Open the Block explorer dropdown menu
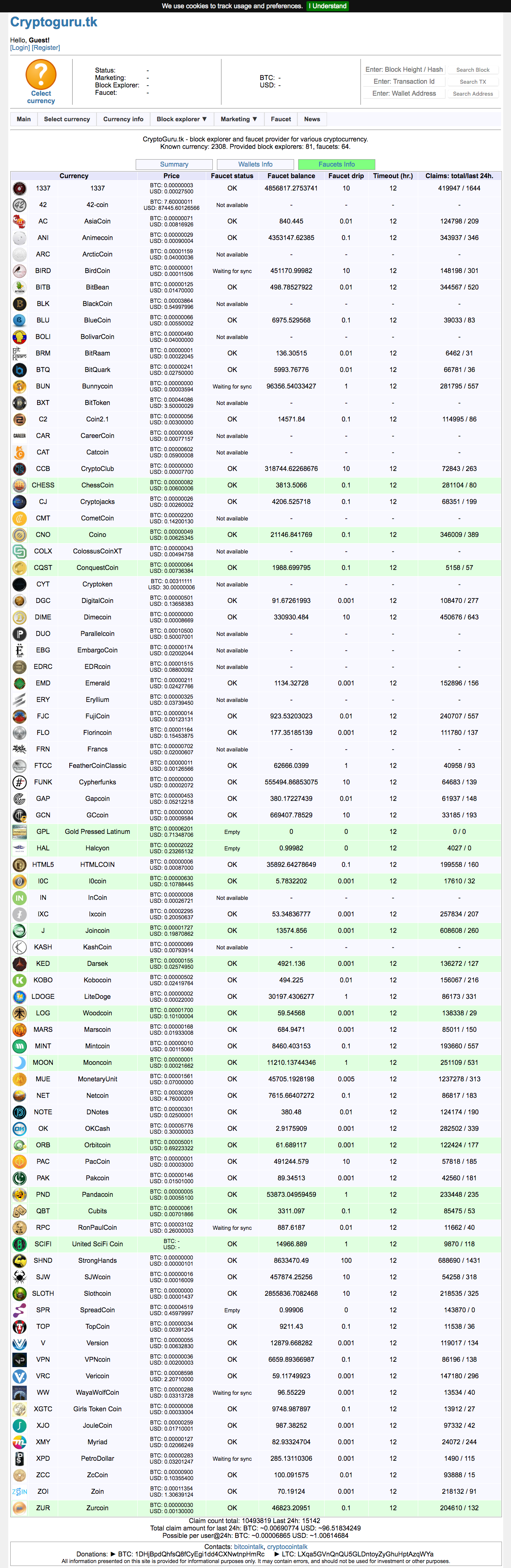 (181, 119)
